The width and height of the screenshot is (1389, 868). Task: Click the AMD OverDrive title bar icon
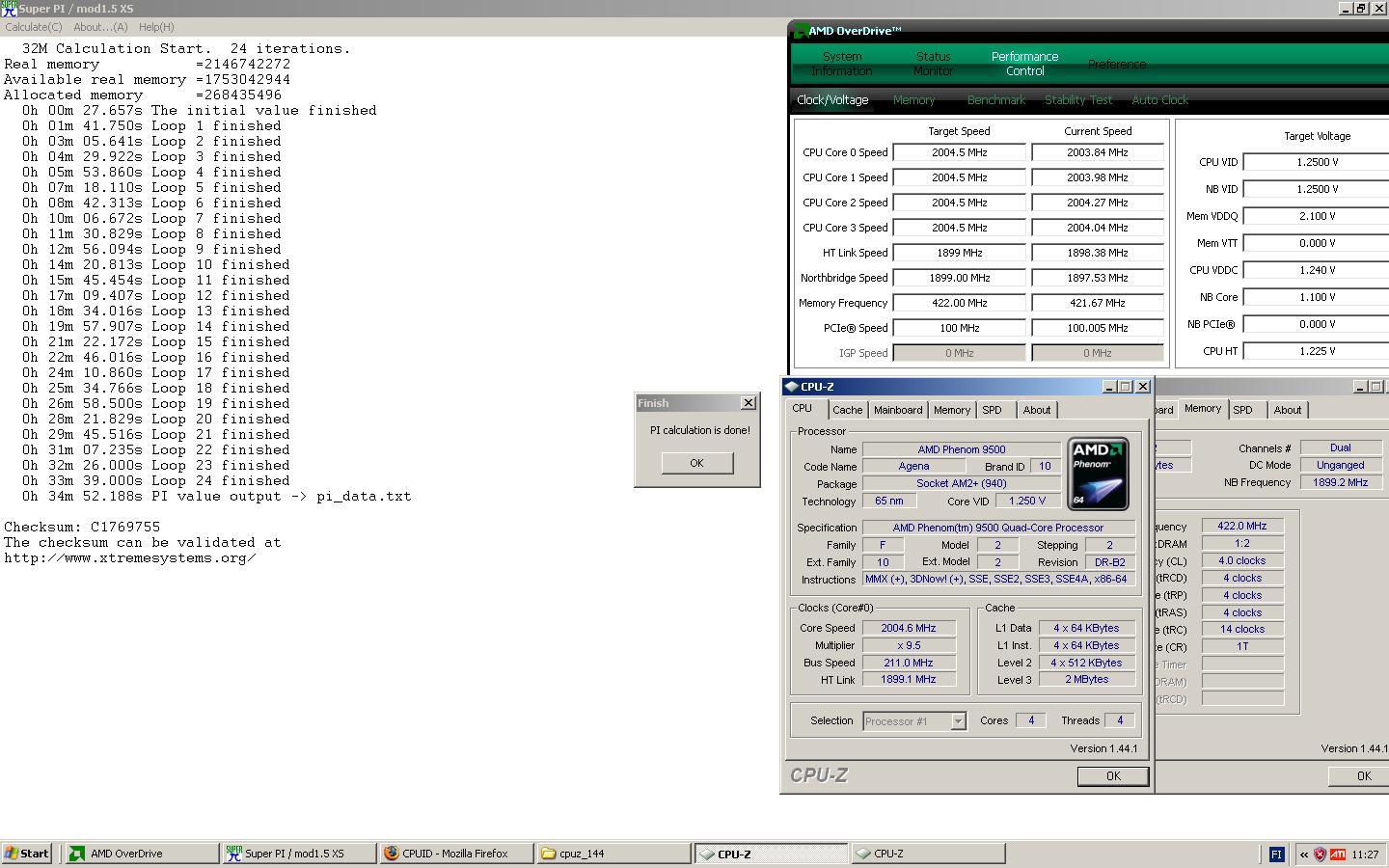pyautogui.click(x=799, y=31)
